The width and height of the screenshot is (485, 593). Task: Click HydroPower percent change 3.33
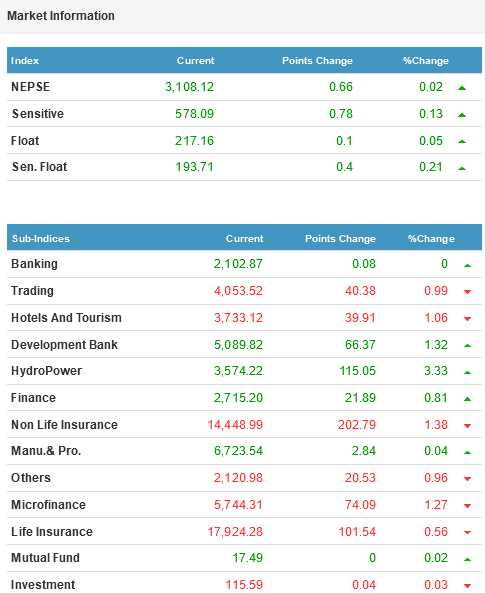(436, 371)
